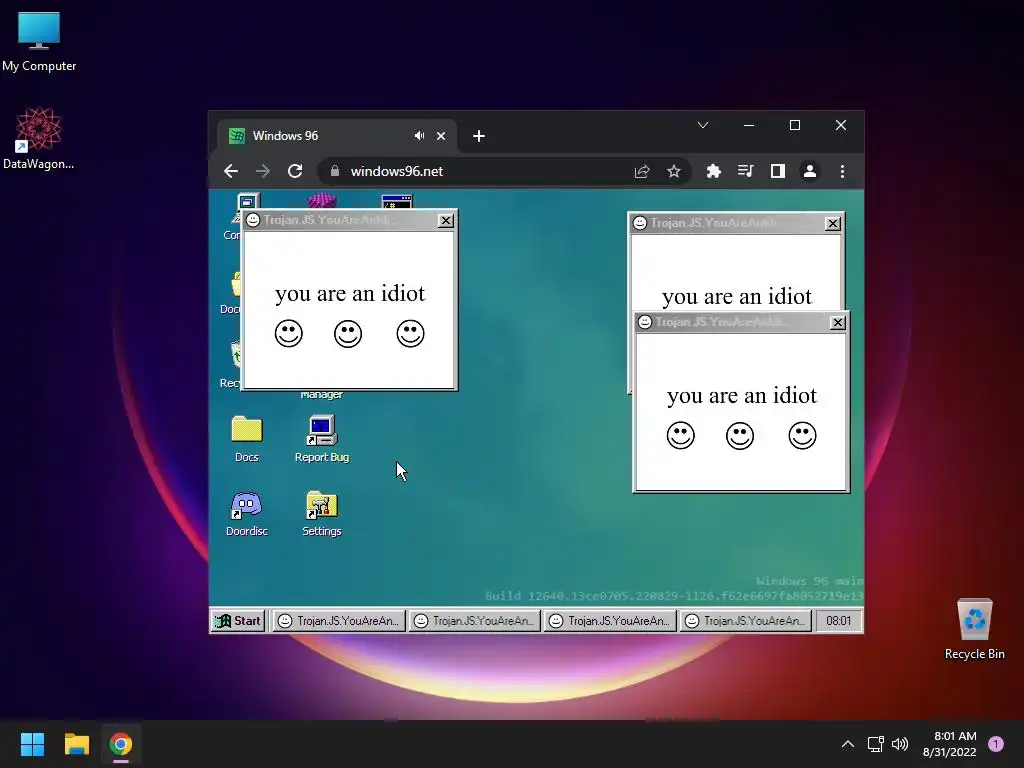Click the Windows 96 clock 08:01
Viewport: 1024px width, 768px height.
839,620
